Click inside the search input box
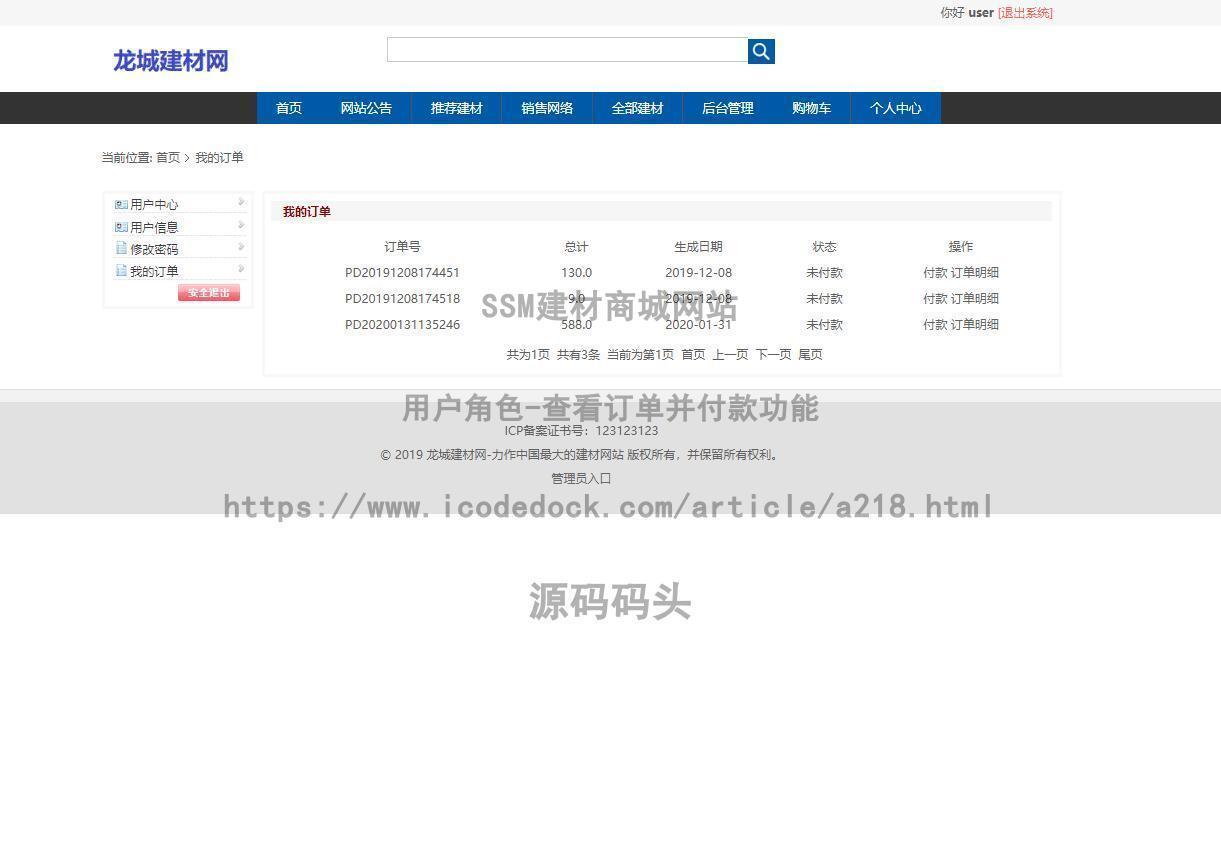 click(x=566, y=49)
